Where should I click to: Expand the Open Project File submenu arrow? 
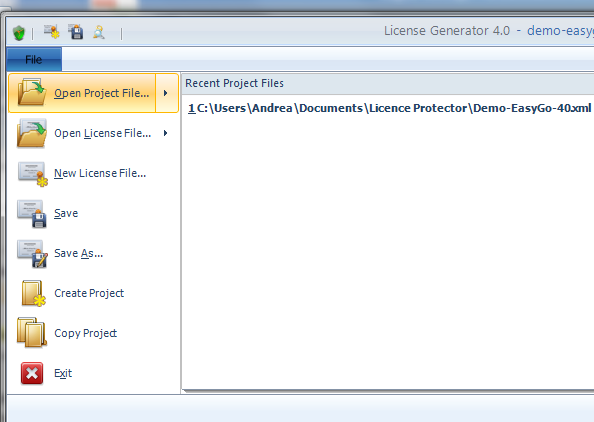pyautogui.click(x=166, y=93)
